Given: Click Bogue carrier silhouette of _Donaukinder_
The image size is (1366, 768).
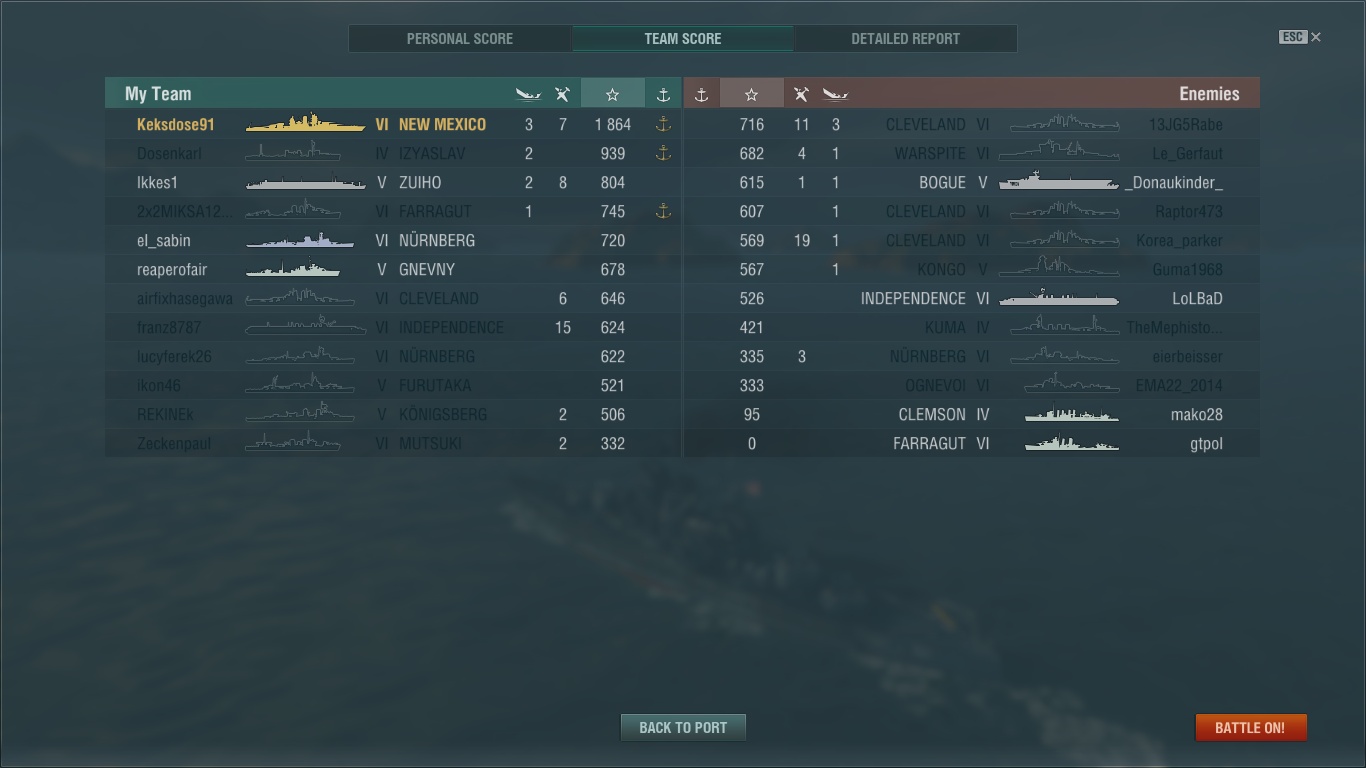Looking at the screenshot, I should (x=1059, y=182).
